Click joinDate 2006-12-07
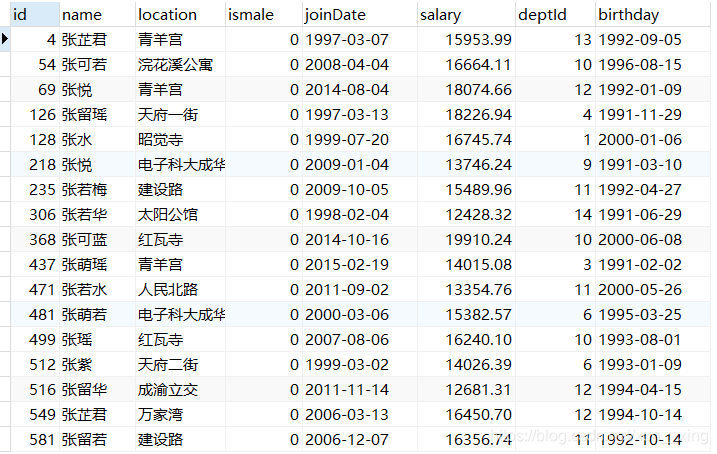Image resolution: width=717 pixels, height=454 pixels. (359, 440)
